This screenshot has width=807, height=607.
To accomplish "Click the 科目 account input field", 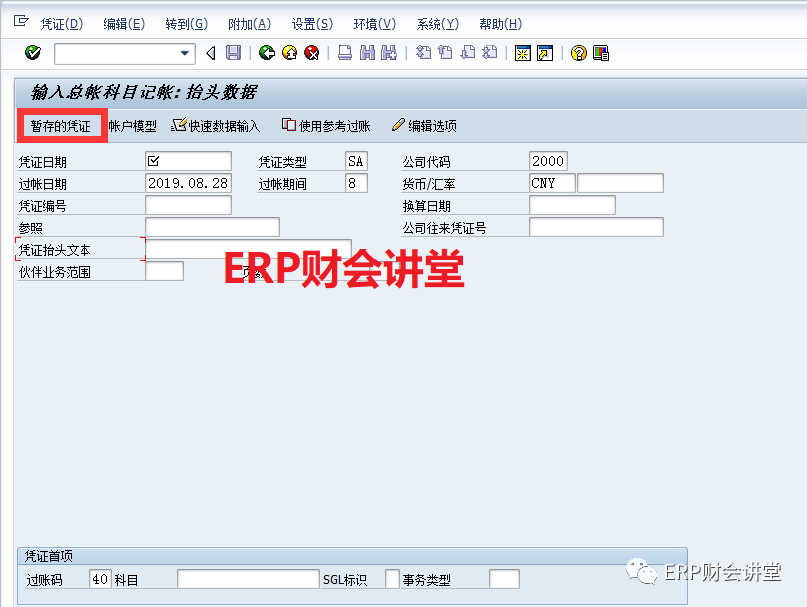I will point(248,579).
